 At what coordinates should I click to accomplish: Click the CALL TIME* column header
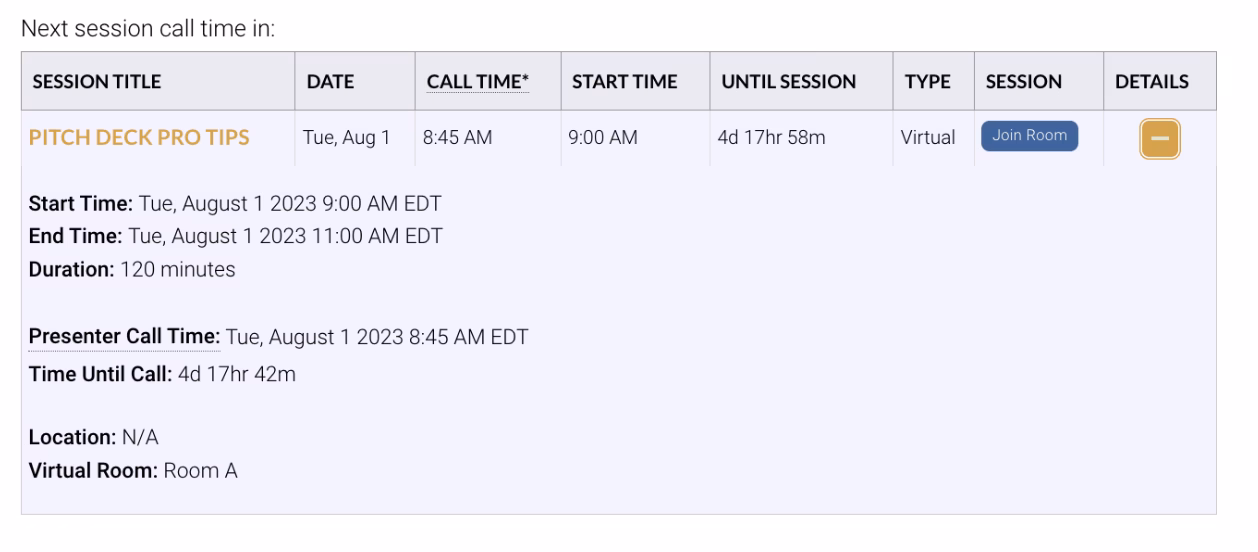click(x=475, y=82)
